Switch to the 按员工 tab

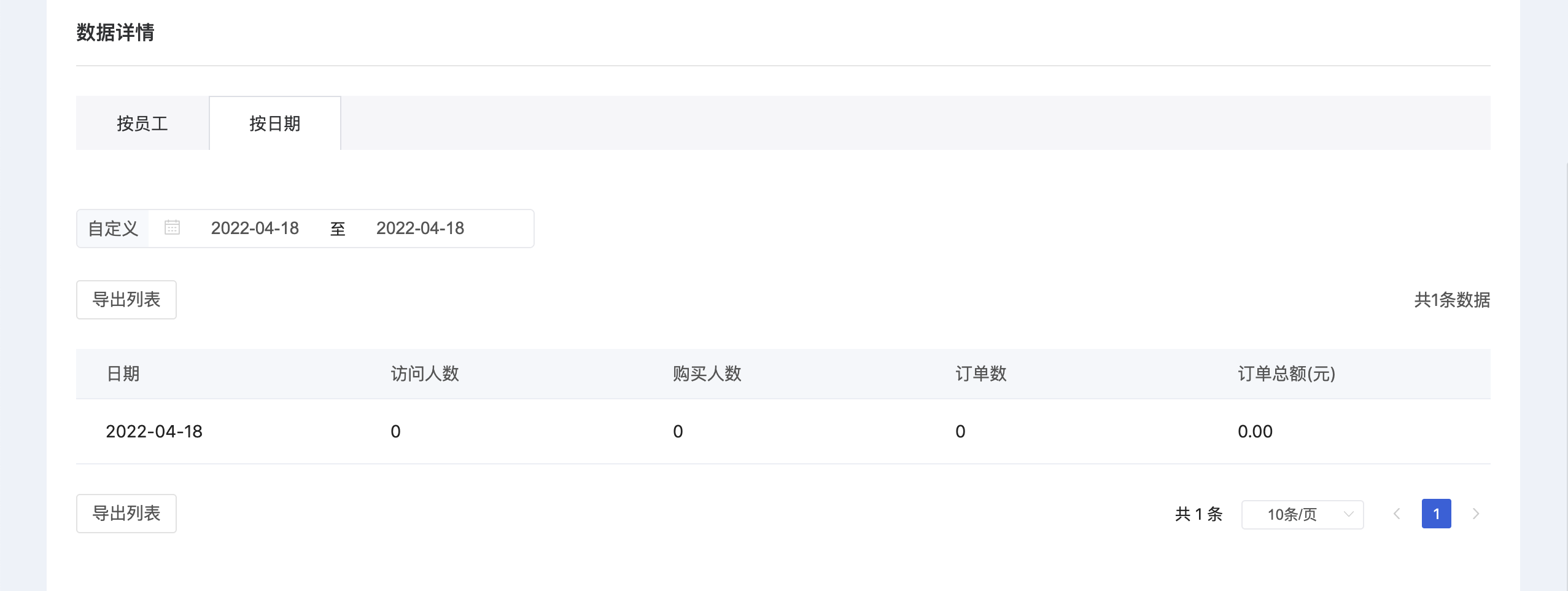142,123
